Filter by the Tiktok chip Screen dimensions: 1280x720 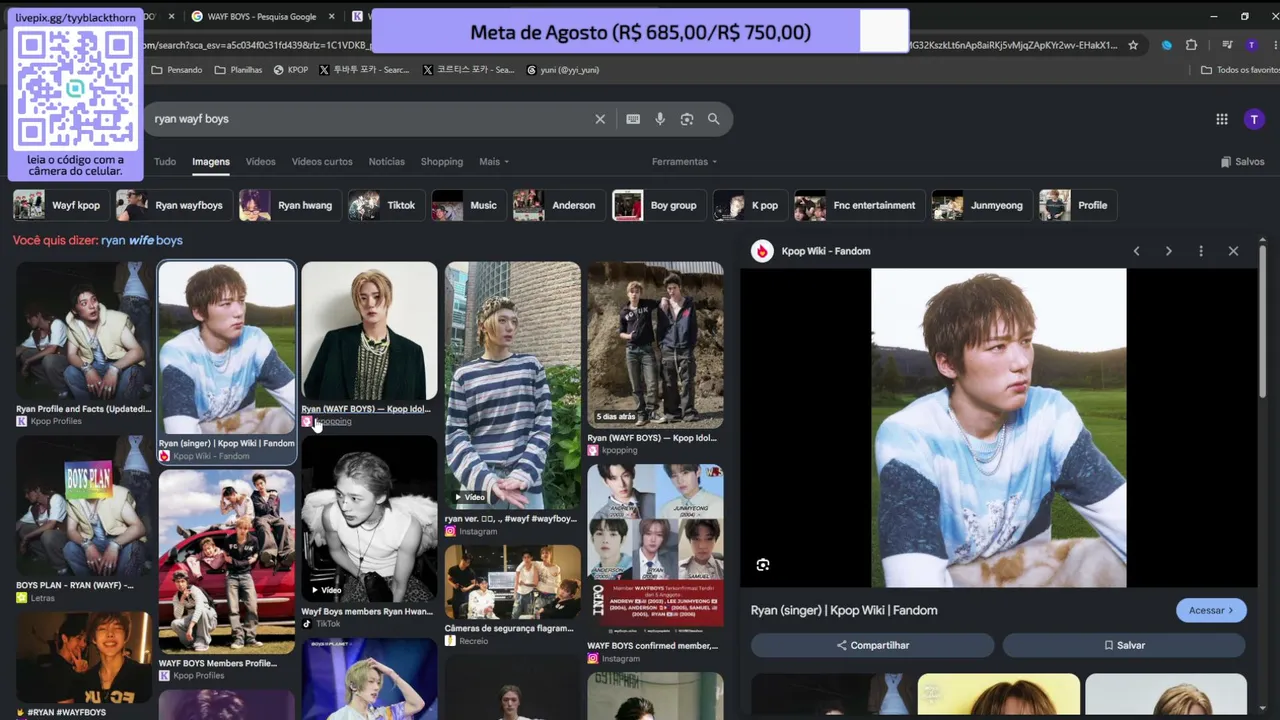click(x=385, y=206)
